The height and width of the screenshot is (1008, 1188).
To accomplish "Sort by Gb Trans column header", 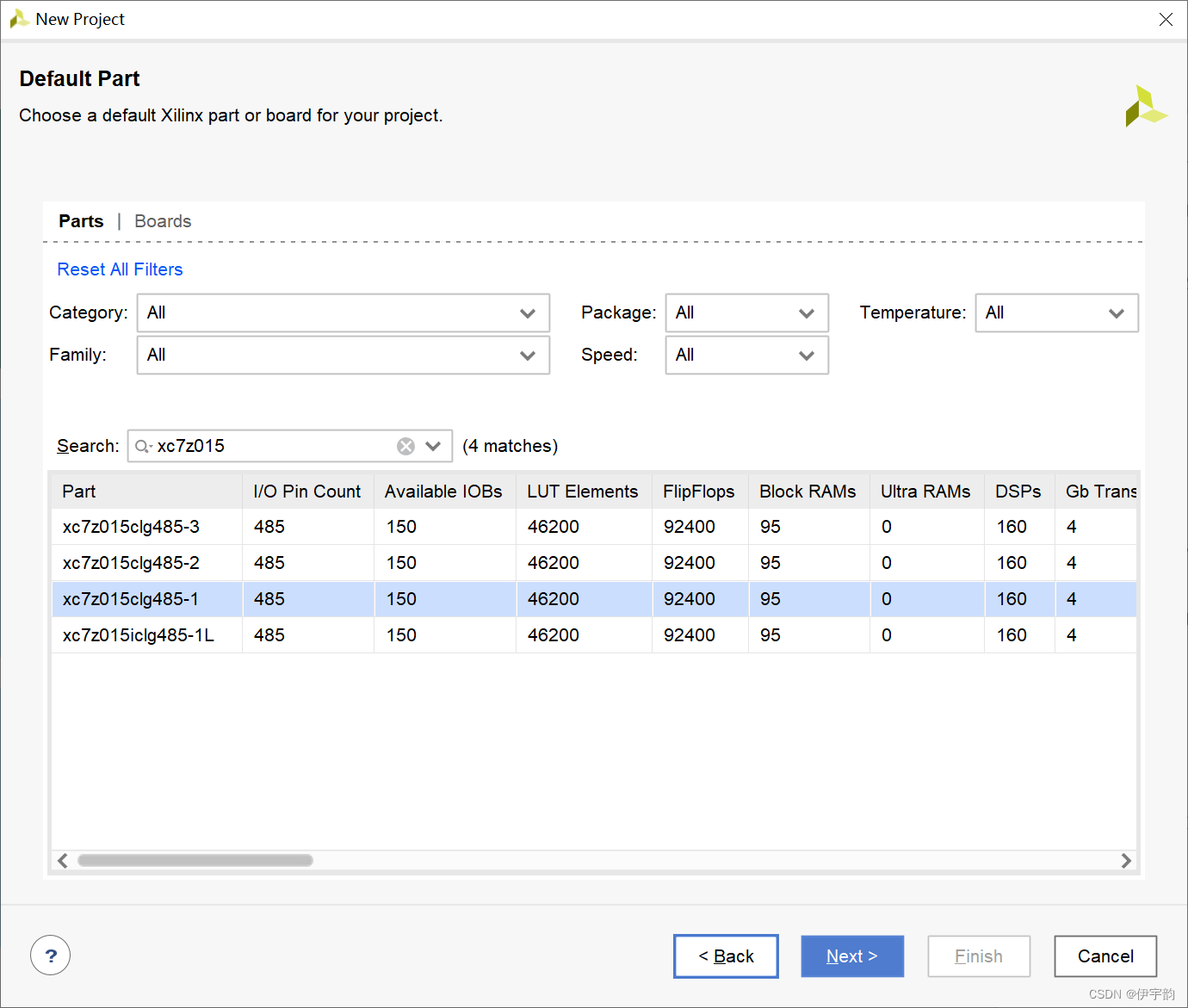I will [x=1096, y=492].
